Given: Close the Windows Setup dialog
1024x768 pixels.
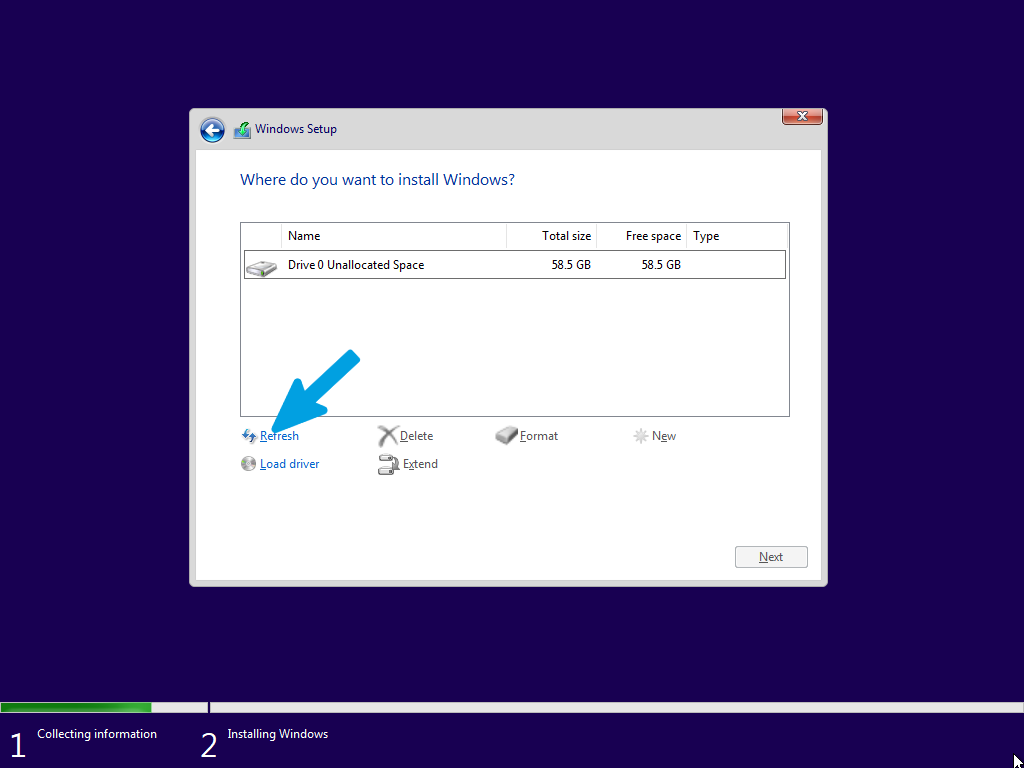Looking at the screenshot, I should (802, 116).
